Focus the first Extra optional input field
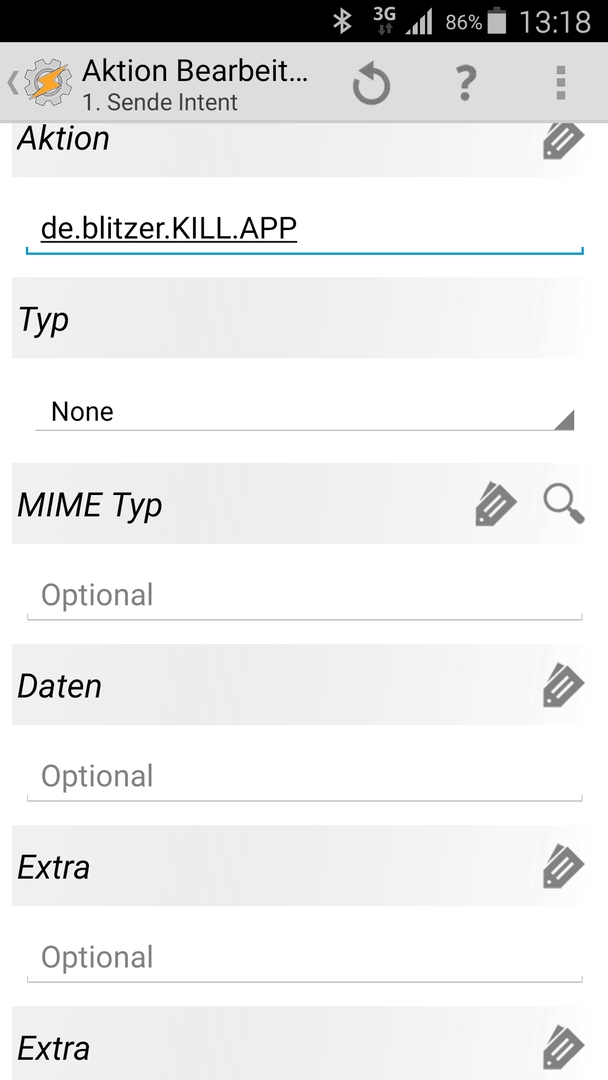Viewport: 608px width, 1080px height. (x=304, y=958)
